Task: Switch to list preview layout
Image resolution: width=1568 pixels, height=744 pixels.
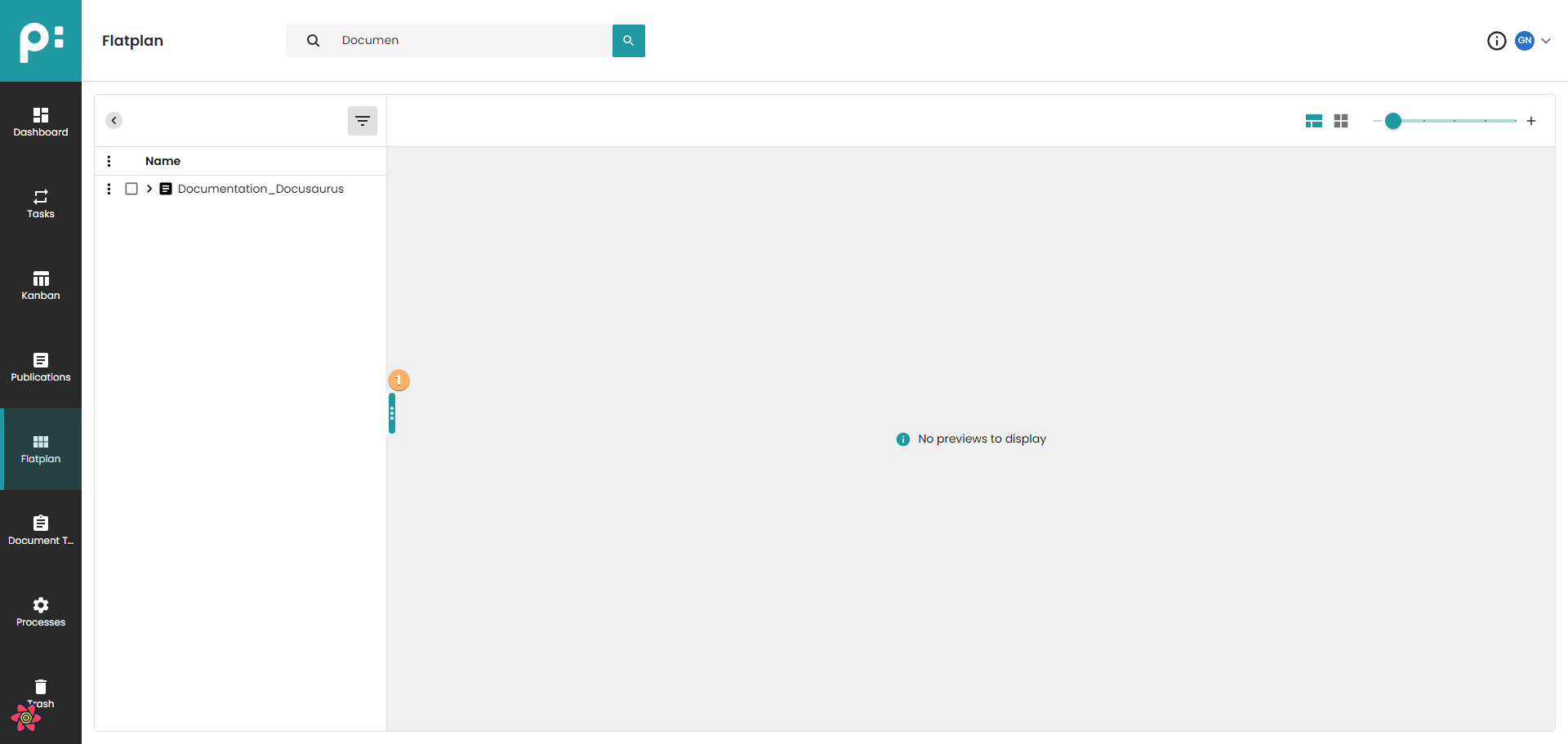Action: point(1313,121)
